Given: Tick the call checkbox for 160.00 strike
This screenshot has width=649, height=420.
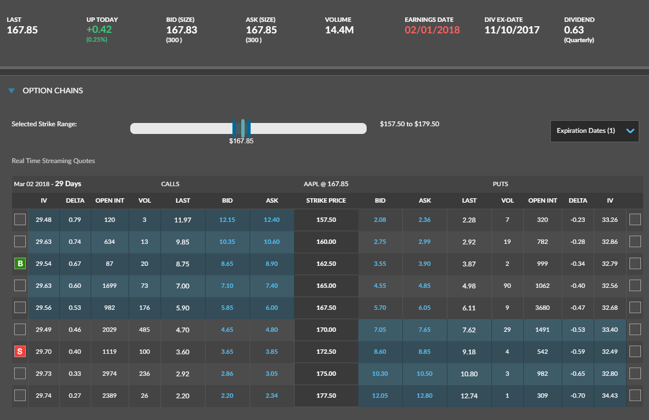Looking at the screenshot, I should [20, 242].
